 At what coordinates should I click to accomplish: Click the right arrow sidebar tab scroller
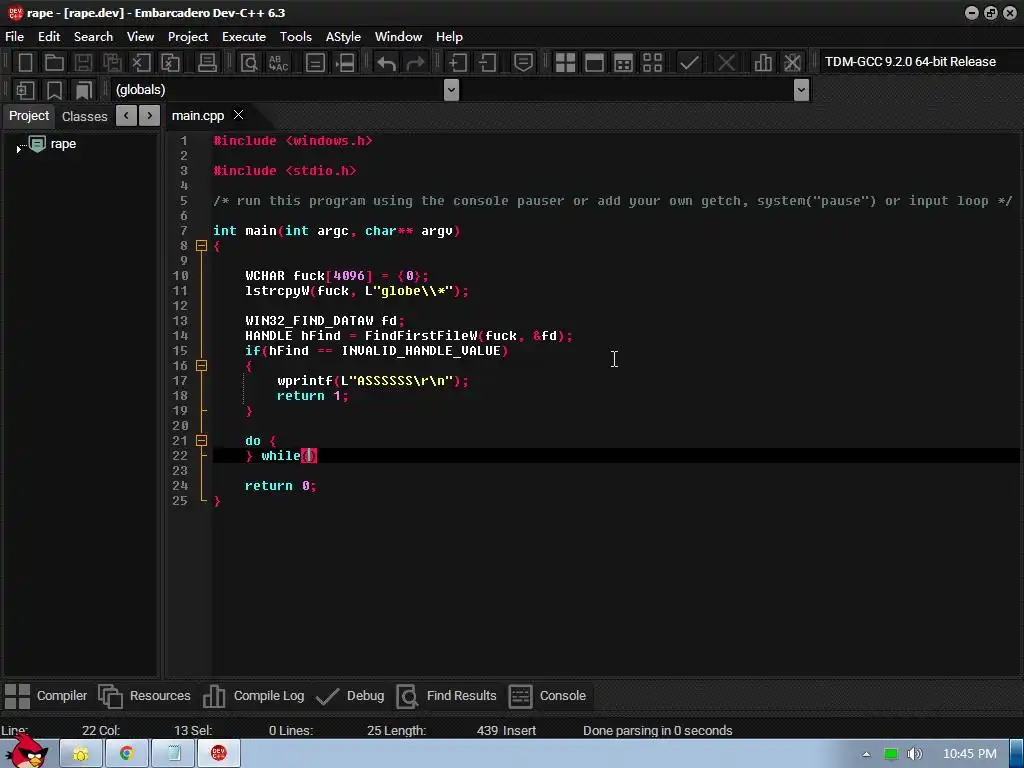tap(150, 116)
